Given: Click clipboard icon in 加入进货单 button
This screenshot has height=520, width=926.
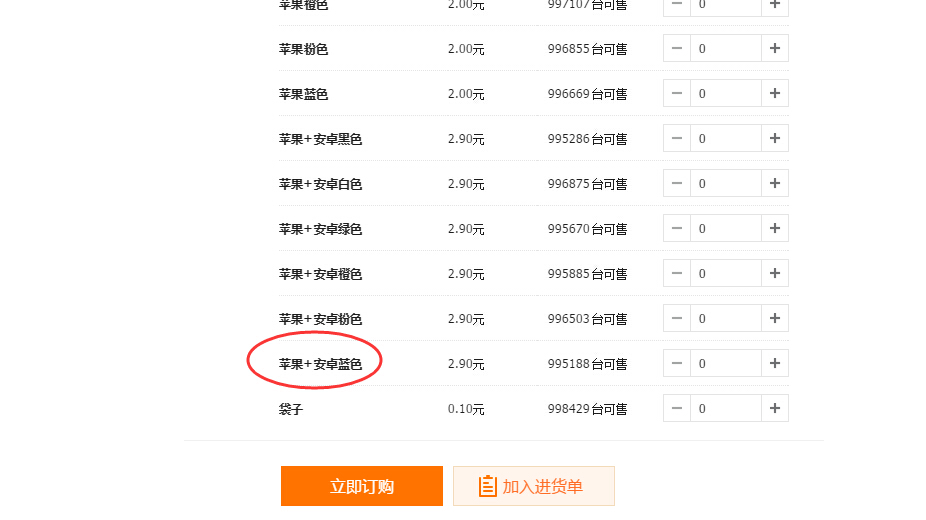Looking at the screenshot, I should [487, 486].
